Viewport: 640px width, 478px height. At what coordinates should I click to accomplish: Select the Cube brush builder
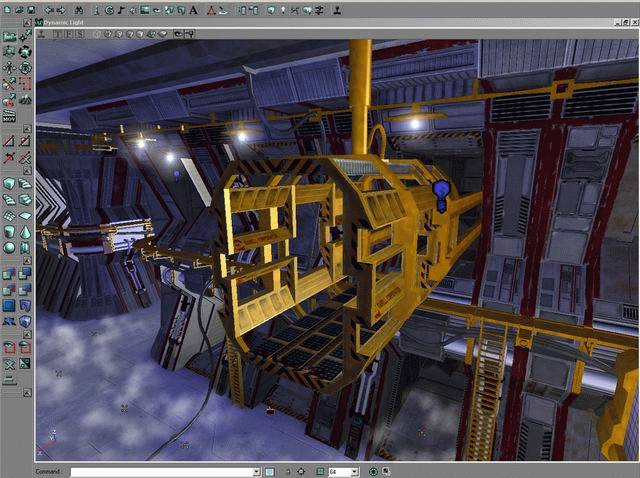pos(9,184)
